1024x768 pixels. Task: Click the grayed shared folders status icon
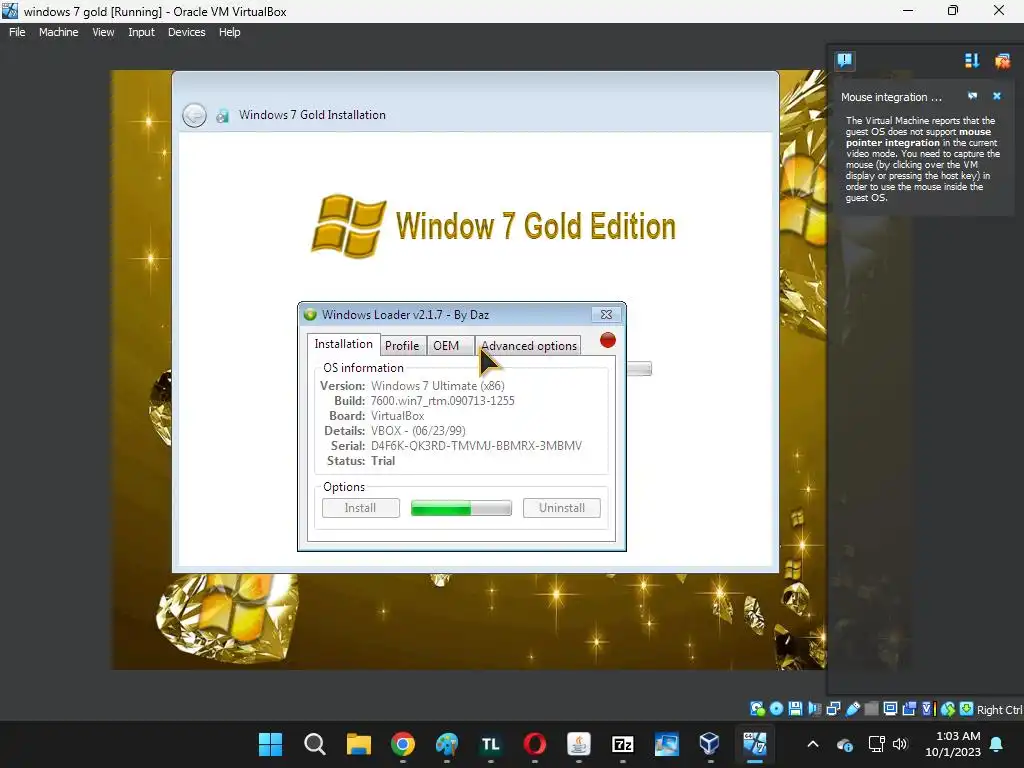(x=871, y=709)
